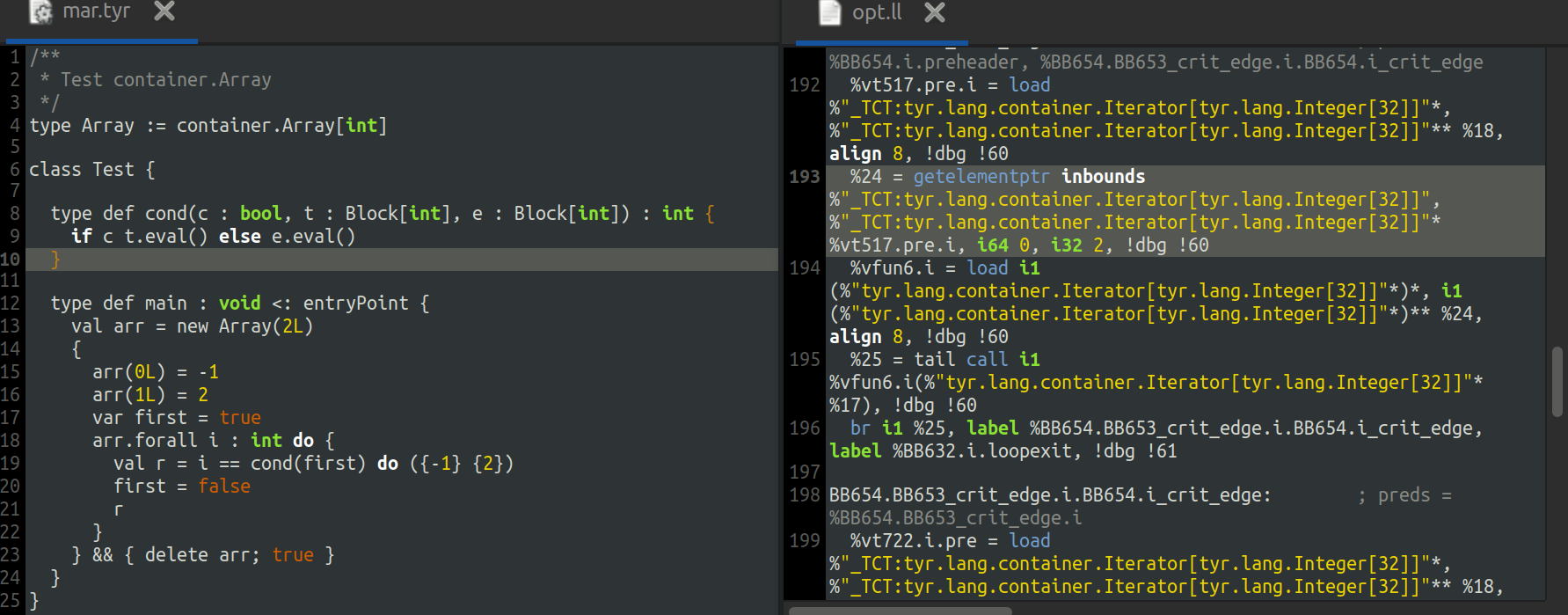
Task: Switch to the mar.tyr tab label
Action: pyautogui.click(x=96, y=11)
